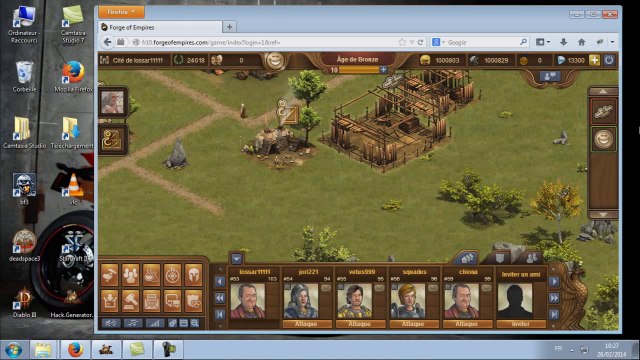Click the building icon in right panel

click(x=603, y=111)
